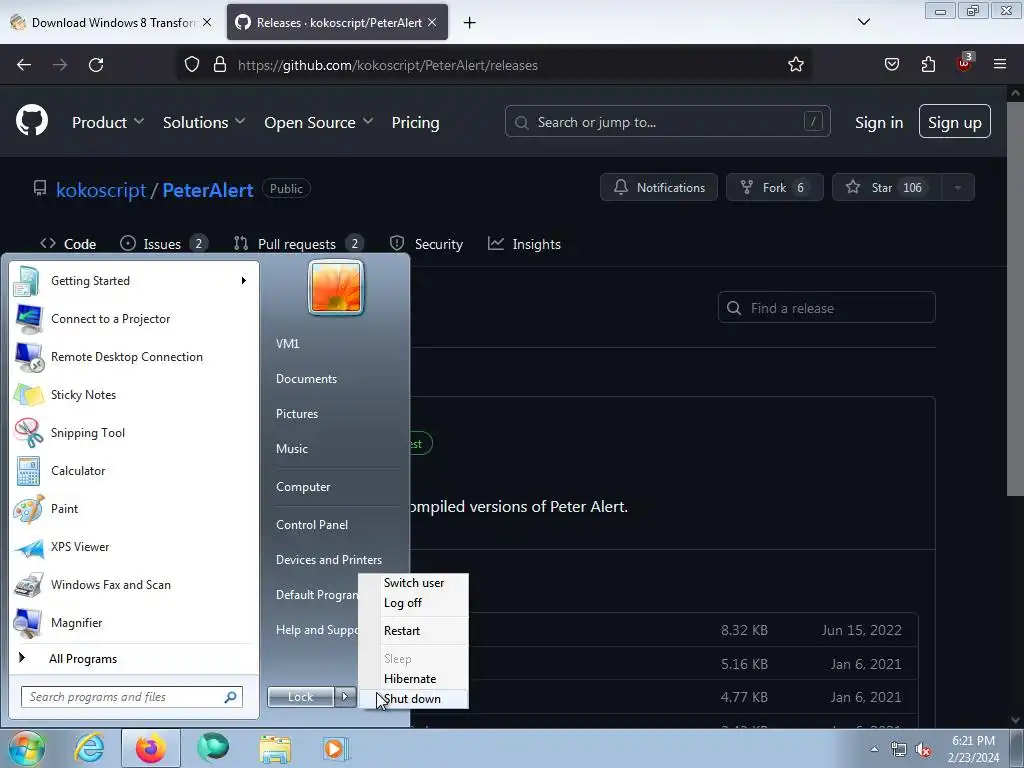This screenshot has height=768, width=1024.
Task: Select Shut down in power menu
Action: (413, 699)
